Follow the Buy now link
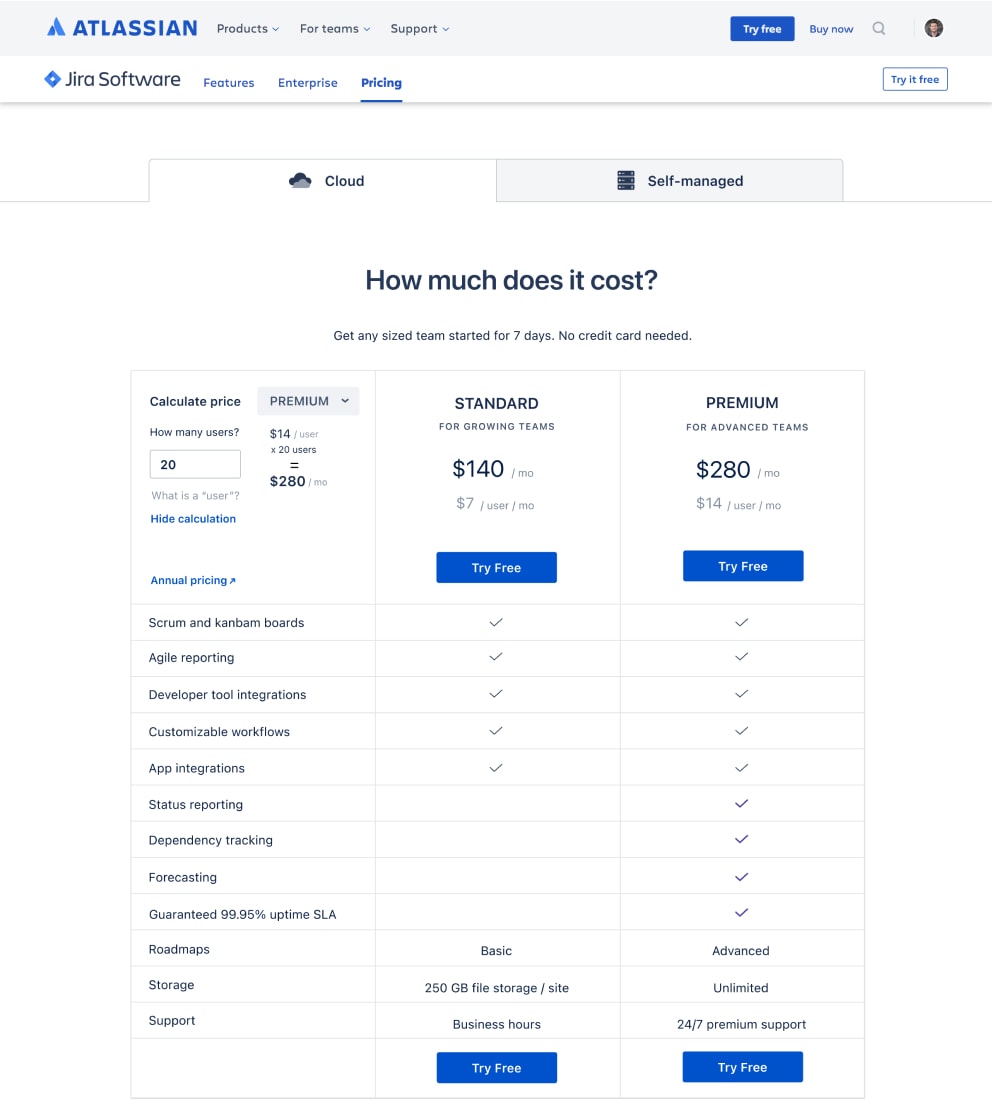 point(830,29)
